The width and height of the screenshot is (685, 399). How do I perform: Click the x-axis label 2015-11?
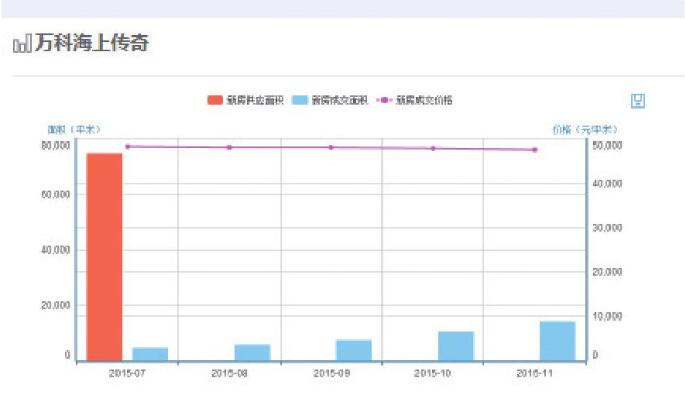click(535, 374)
